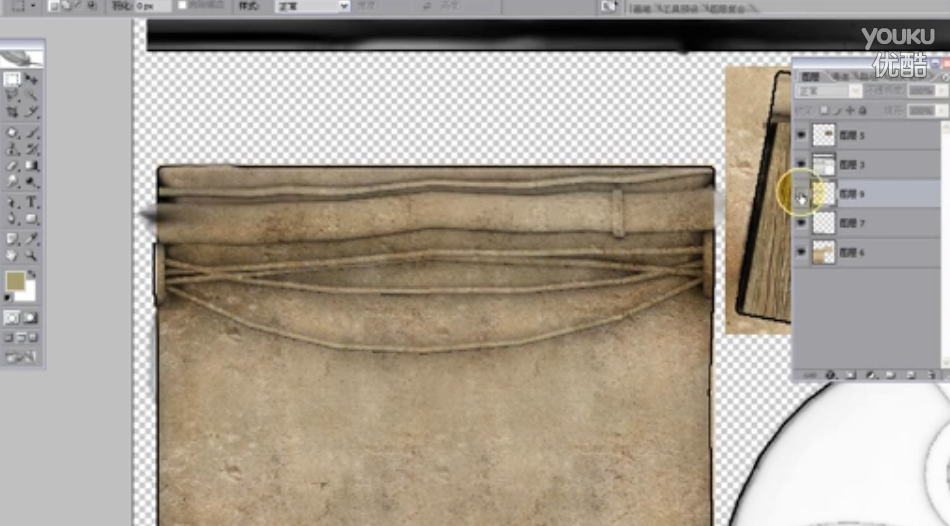Viewport: 950px width, 526px height.
Task: Select layer 5 thumbnail
Action: pos(823,135)
